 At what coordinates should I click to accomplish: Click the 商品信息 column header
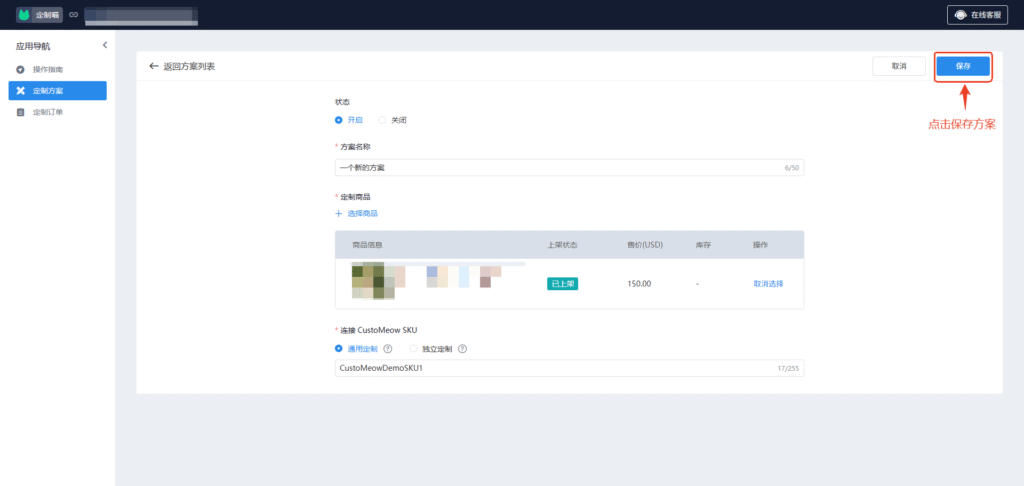coord(367,245)
